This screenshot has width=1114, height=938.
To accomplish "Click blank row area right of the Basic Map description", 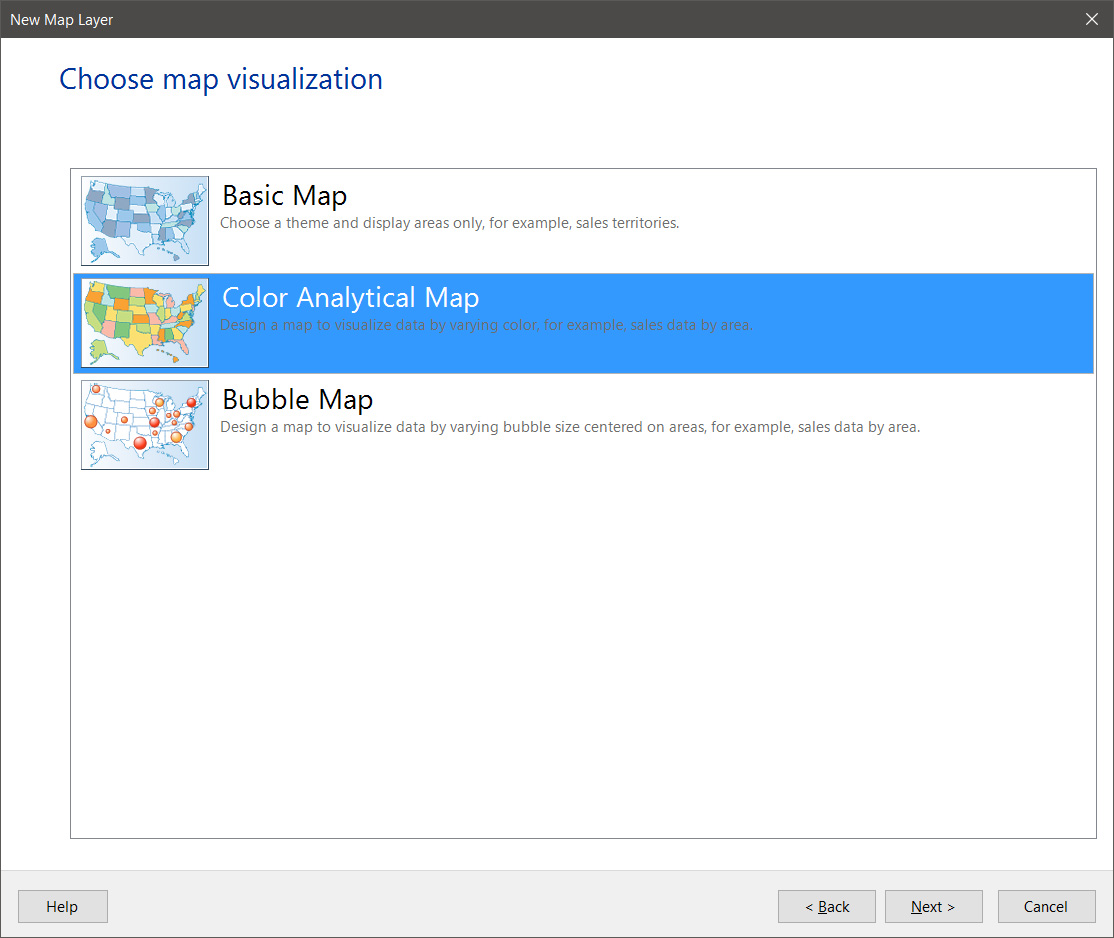I will (900, 222).
